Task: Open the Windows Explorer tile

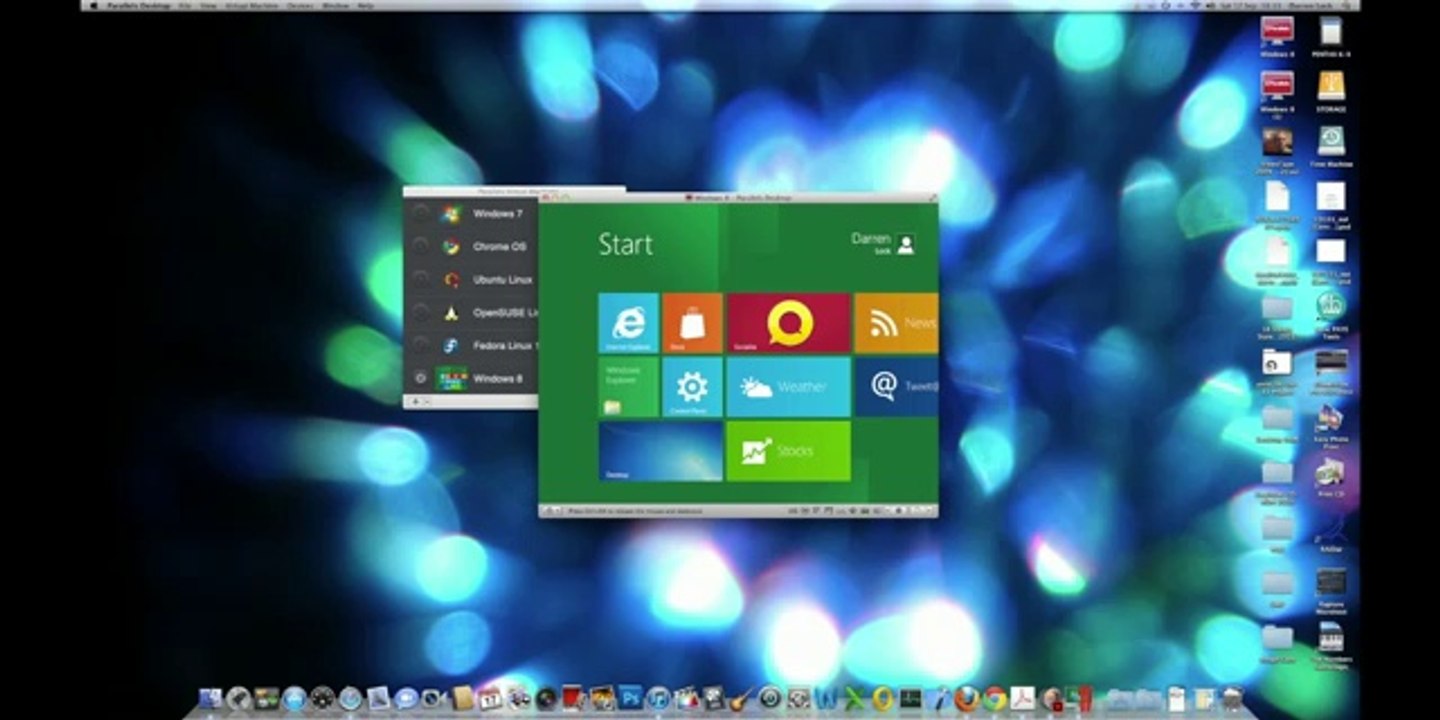Action: tap(628, 387)
